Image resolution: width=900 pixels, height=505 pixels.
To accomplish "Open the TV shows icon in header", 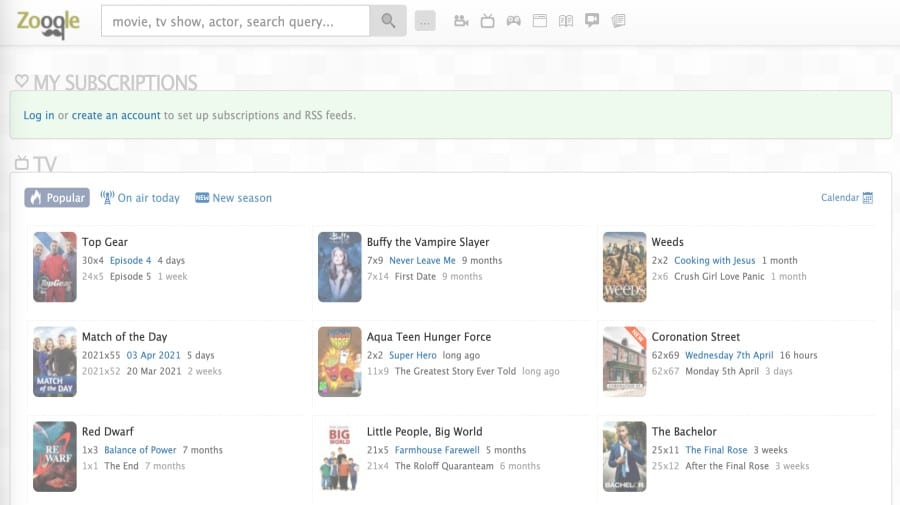I will point(487,21).
